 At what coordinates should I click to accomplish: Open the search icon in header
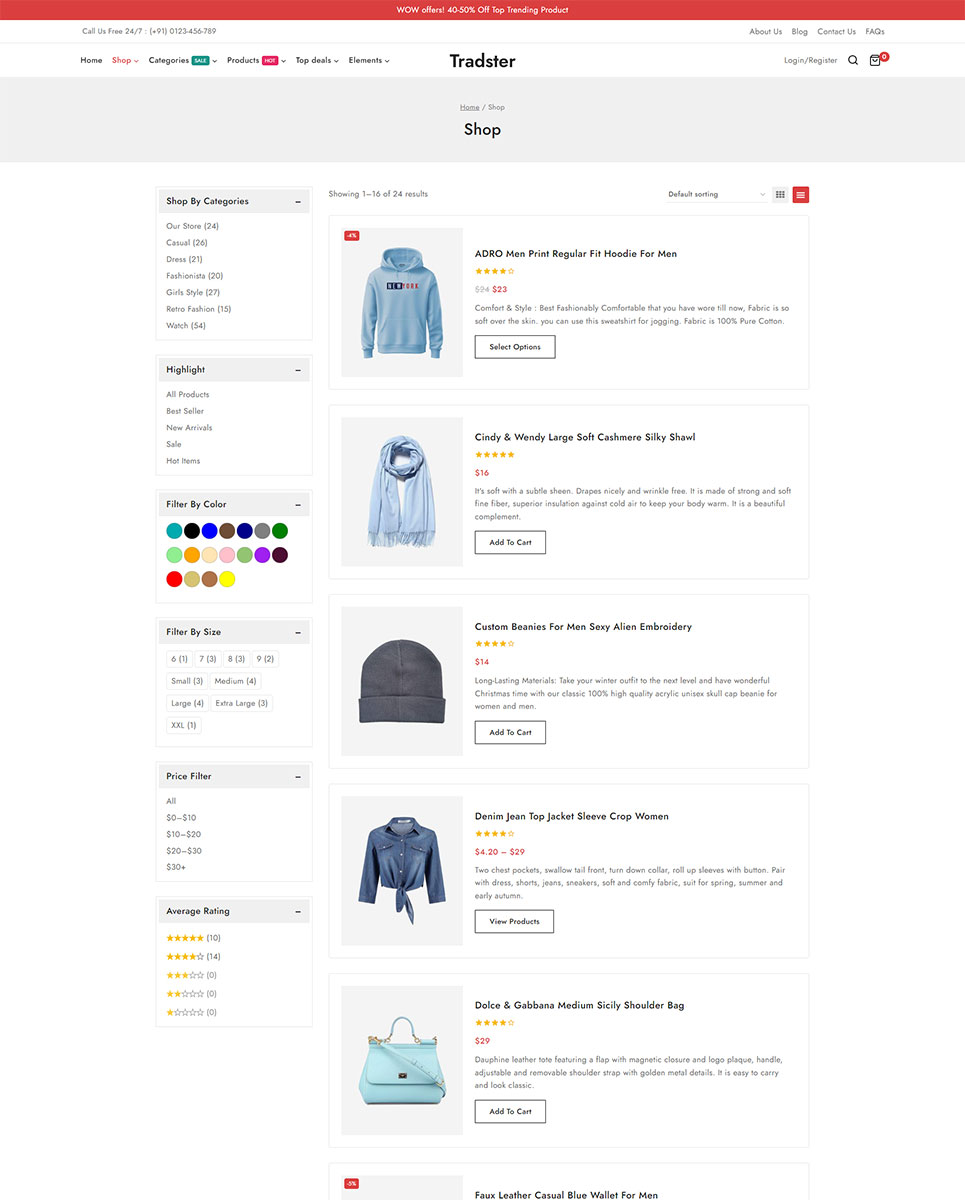(x=853, y=60)
